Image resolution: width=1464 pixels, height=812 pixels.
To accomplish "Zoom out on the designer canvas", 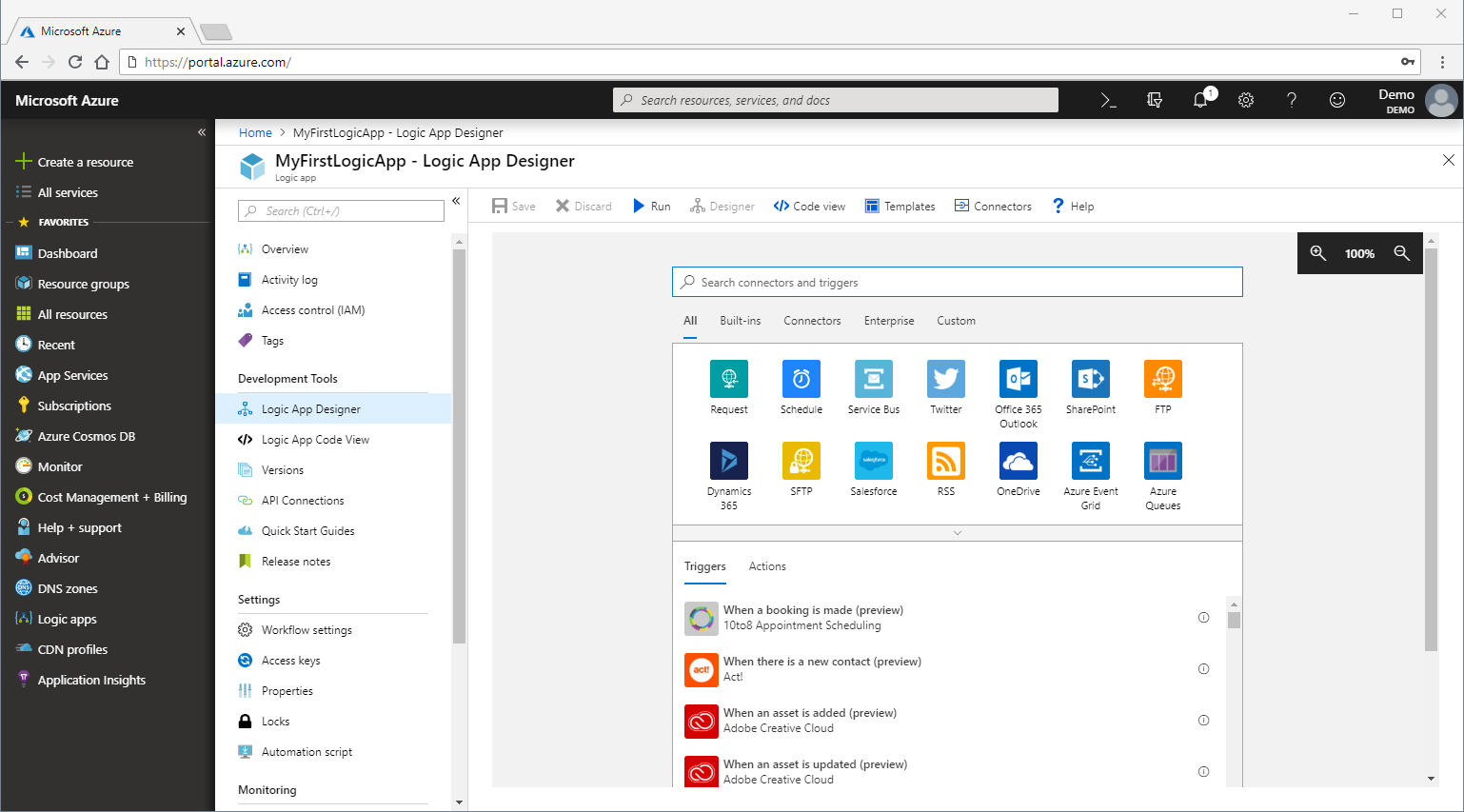I will coord(1402,253).
